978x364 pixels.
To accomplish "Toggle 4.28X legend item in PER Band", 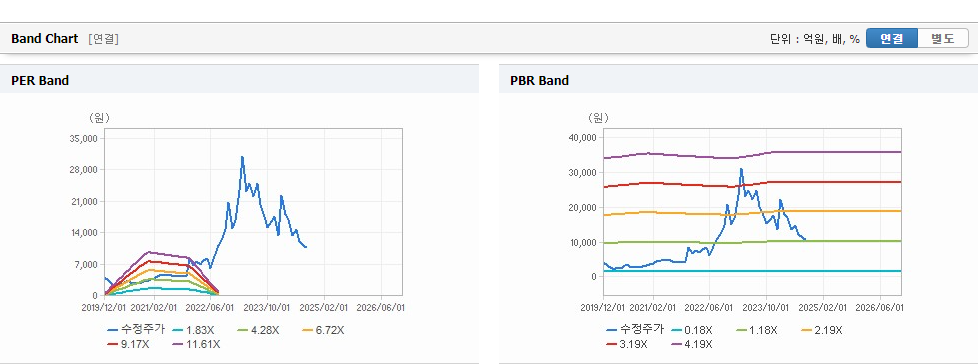I will point(258,330).
